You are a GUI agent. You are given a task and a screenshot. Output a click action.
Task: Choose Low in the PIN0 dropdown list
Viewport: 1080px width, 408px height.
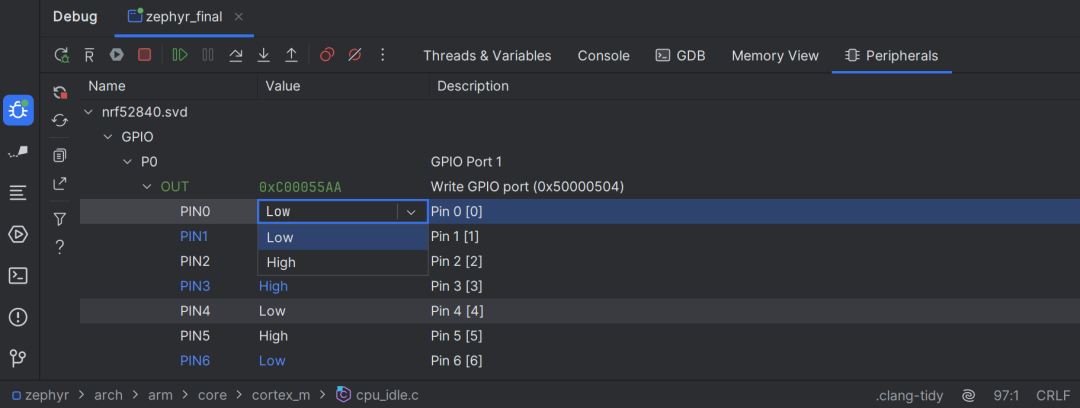point(342,237)
